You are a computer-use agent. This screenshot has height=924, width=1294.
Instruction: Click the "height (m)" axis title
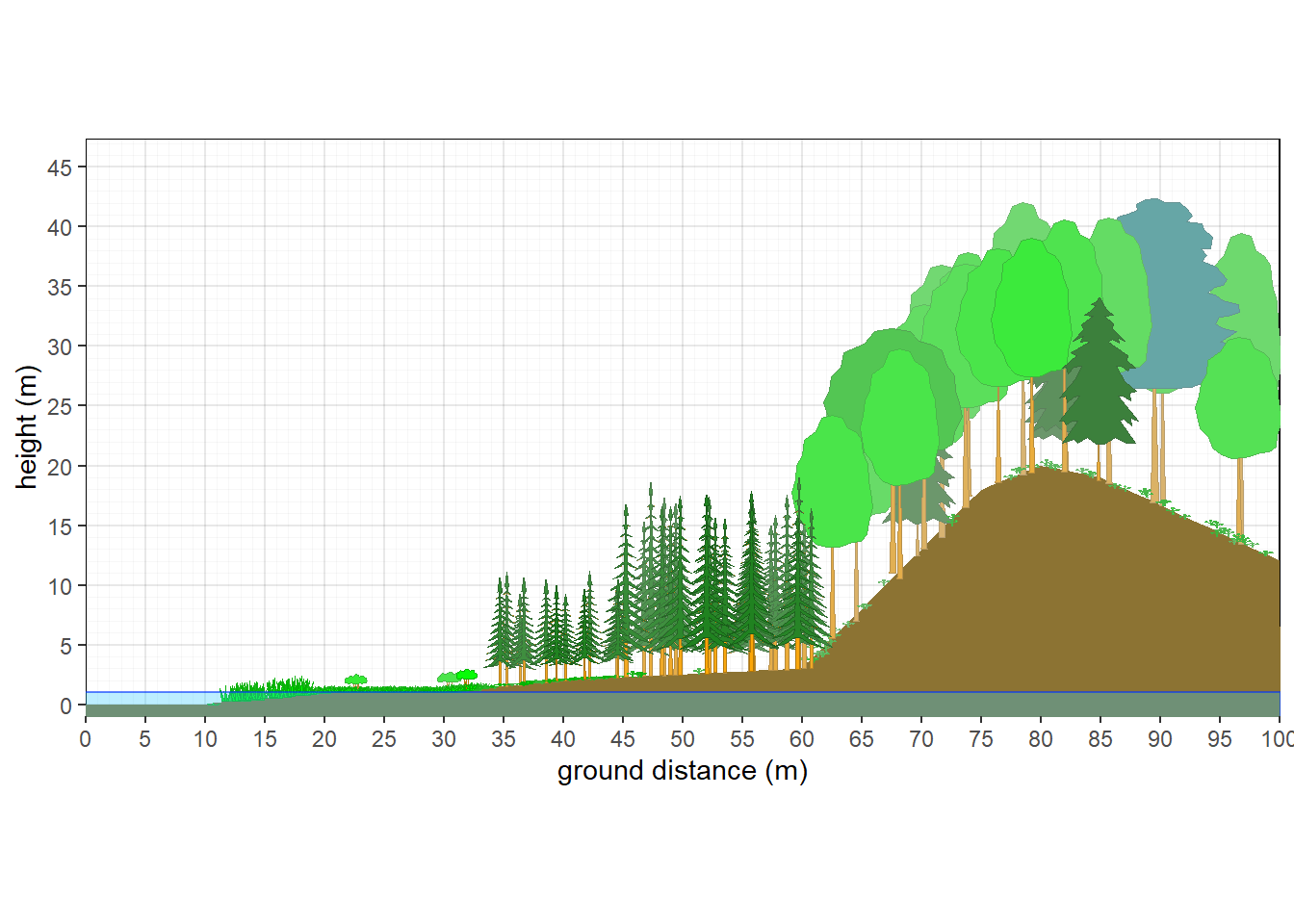[27, 427]
